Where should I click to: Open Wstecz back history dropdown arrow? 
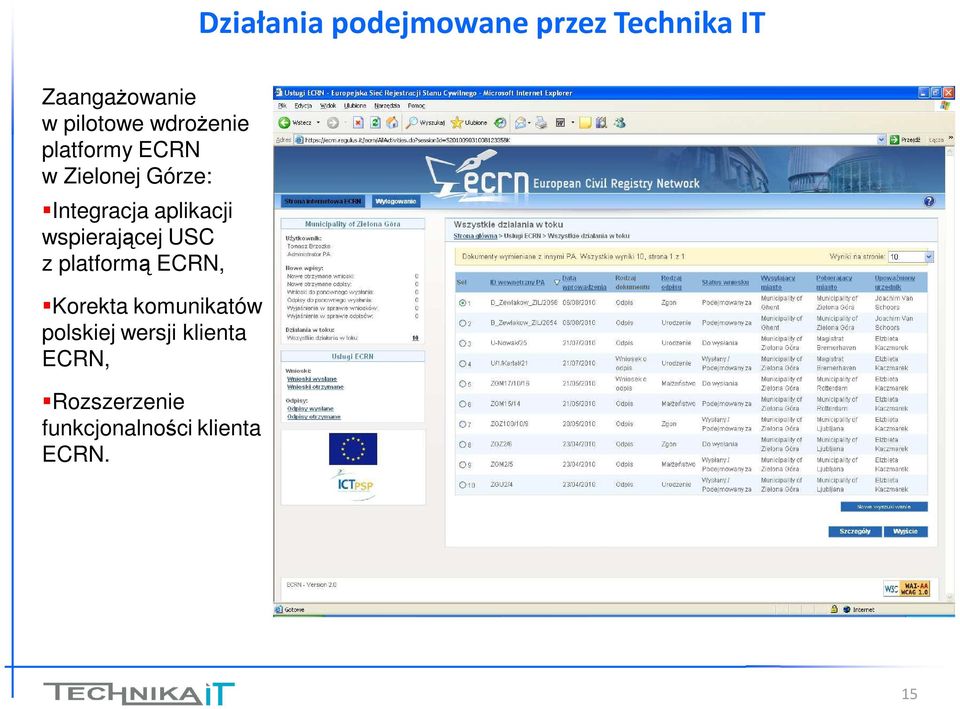[318, 122]
